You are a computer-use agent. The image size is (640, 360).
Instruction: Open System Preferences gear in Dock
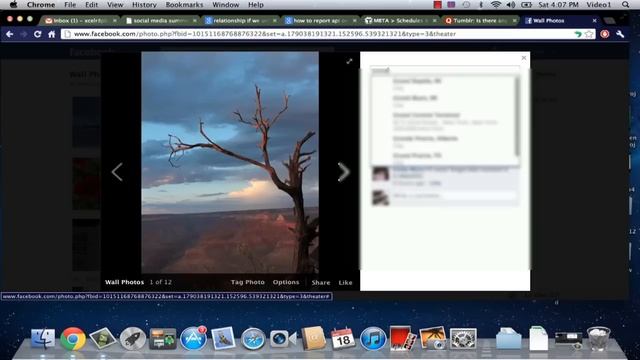pos(463,339)
